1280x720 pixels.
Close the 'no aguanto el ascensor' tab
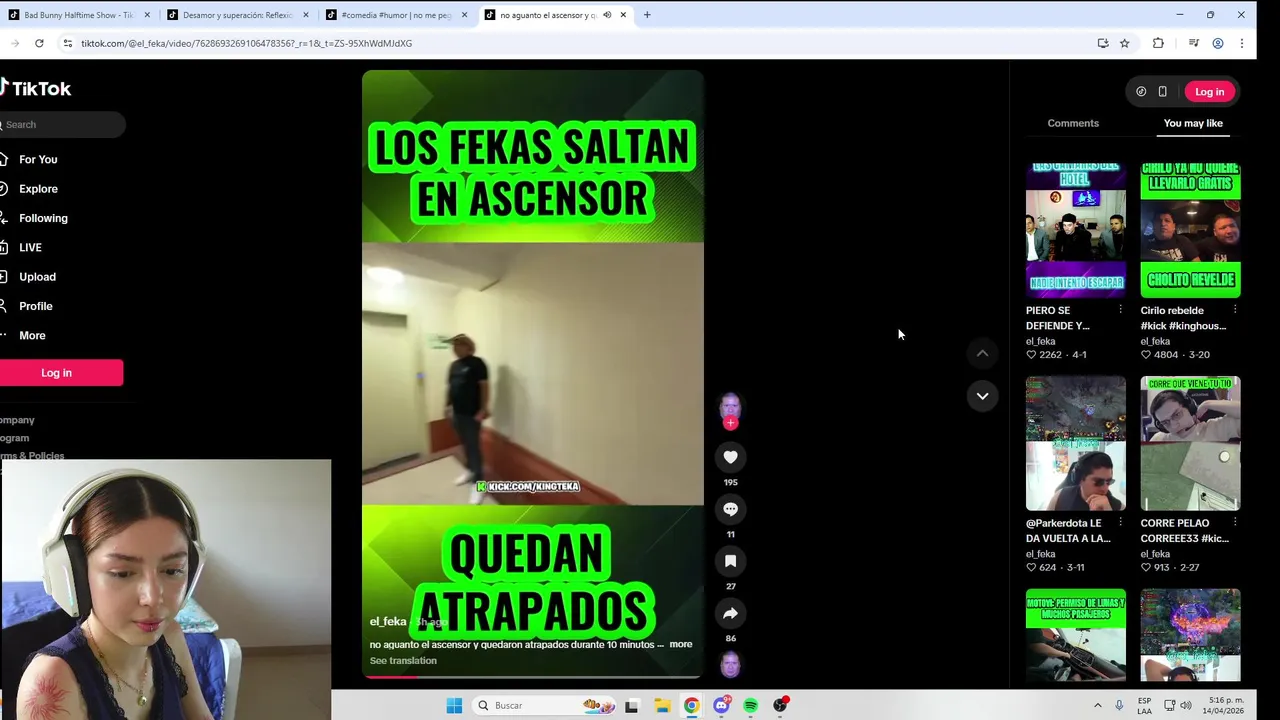coord(623,15)
